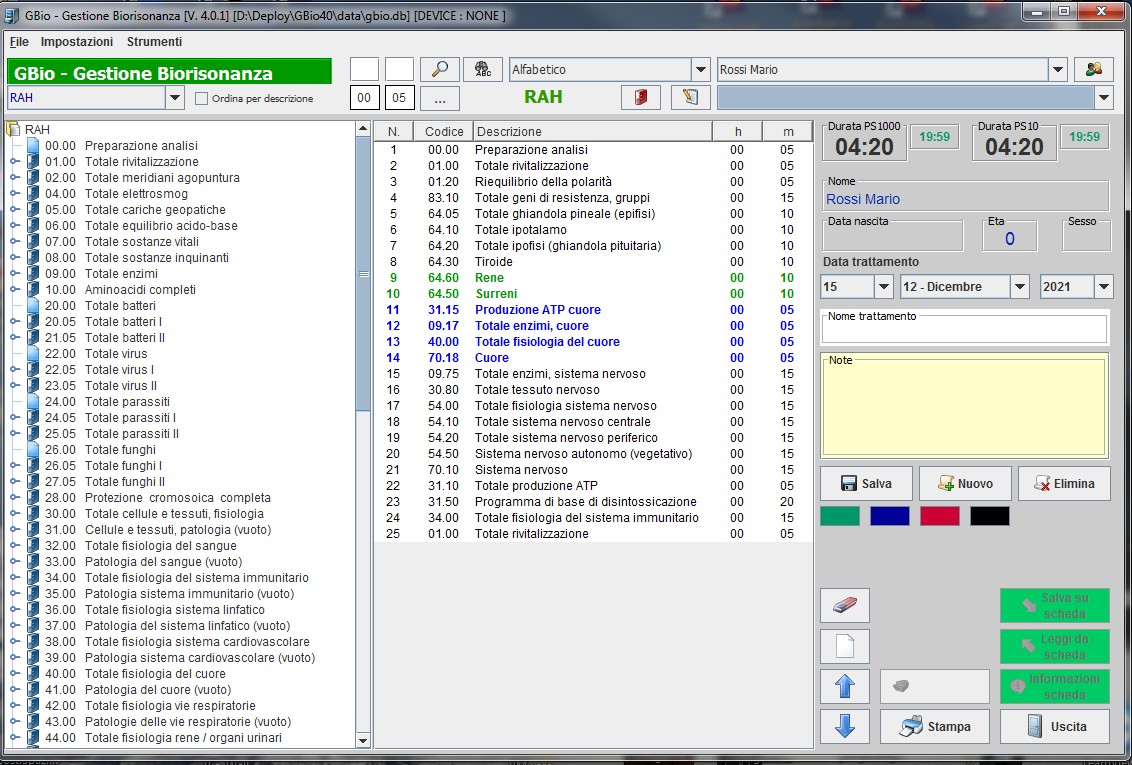Click the globe ABC icon button
Image resolution: width=1132 pixels, height=765 pixels.
(483, 69)
